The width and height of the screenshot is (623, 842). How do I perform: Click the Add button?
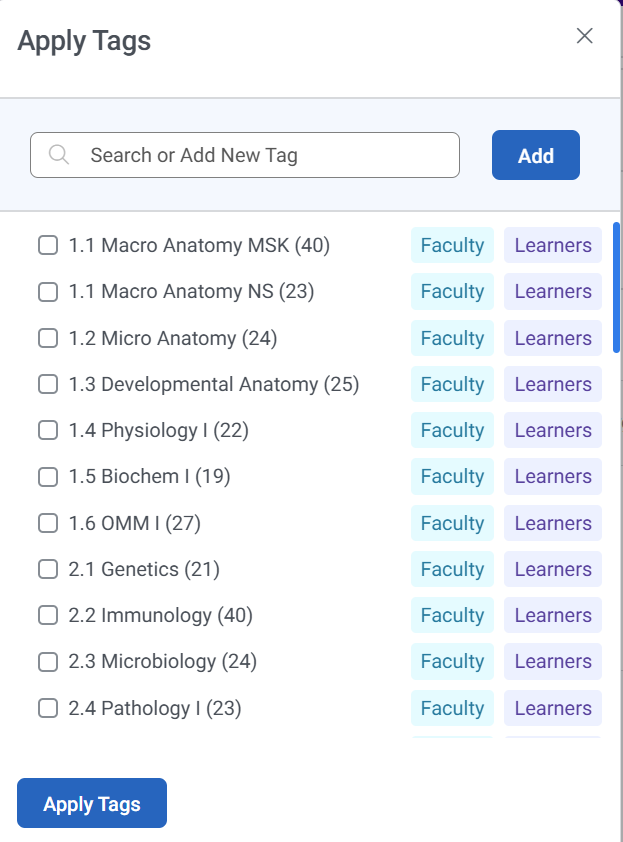pos(535,155)
